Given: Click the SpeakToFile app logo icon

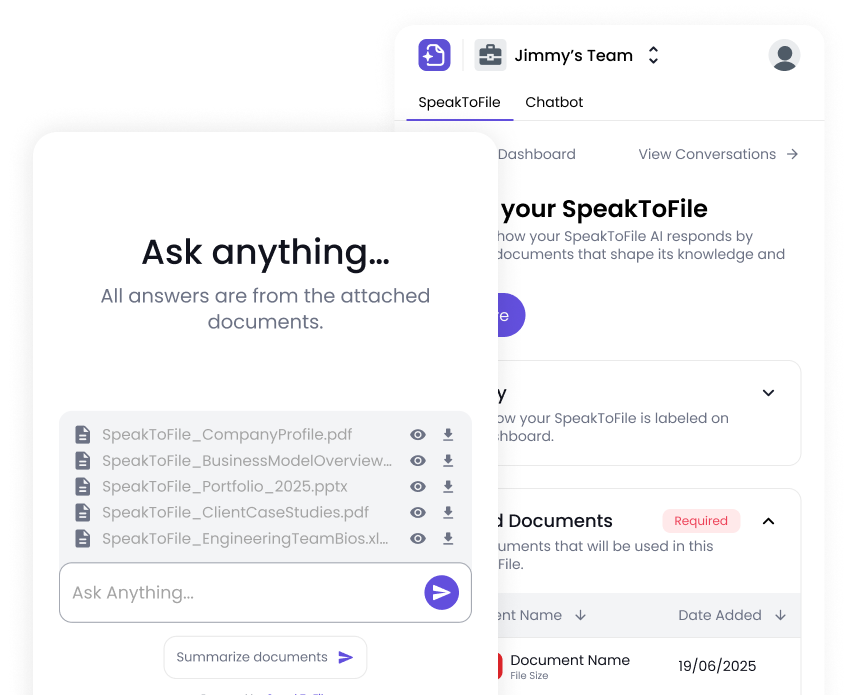Looking at the screenshot, I should coord(434,55).
